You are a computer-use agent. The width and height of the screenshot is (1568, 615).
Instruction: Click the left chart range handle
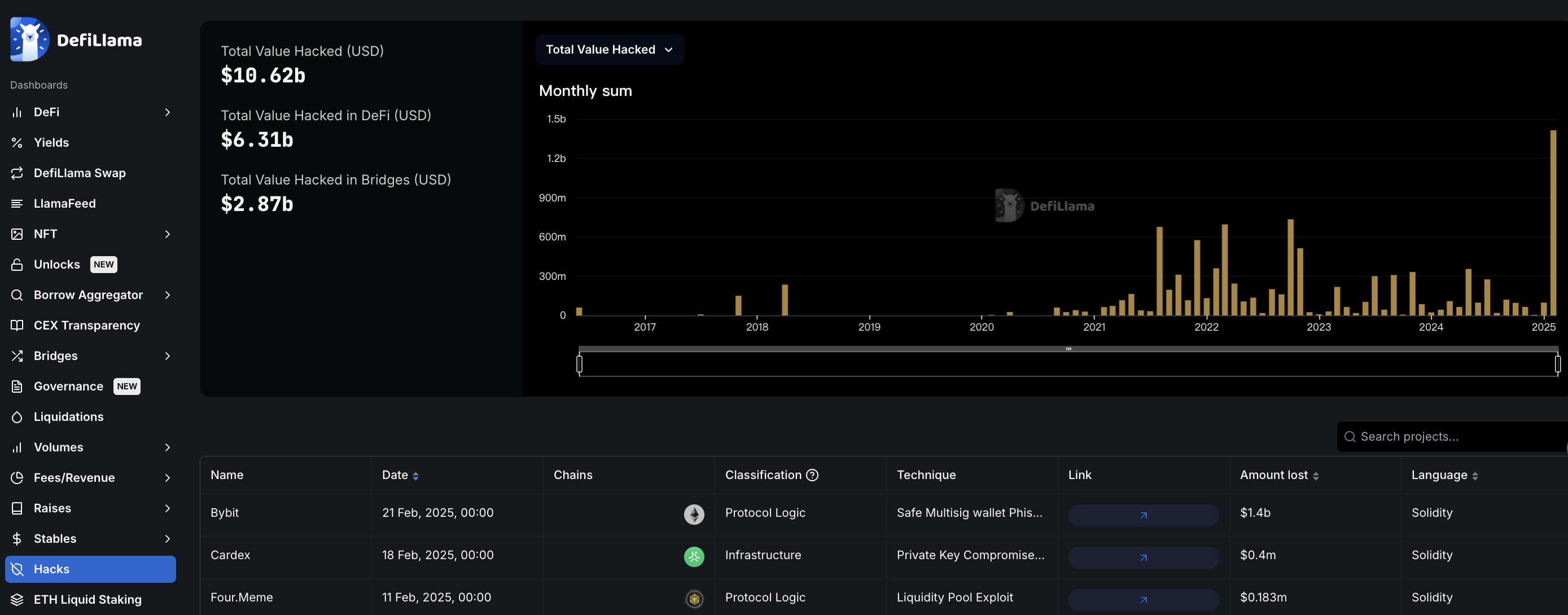pyautogui.click(x=579, y=364)
